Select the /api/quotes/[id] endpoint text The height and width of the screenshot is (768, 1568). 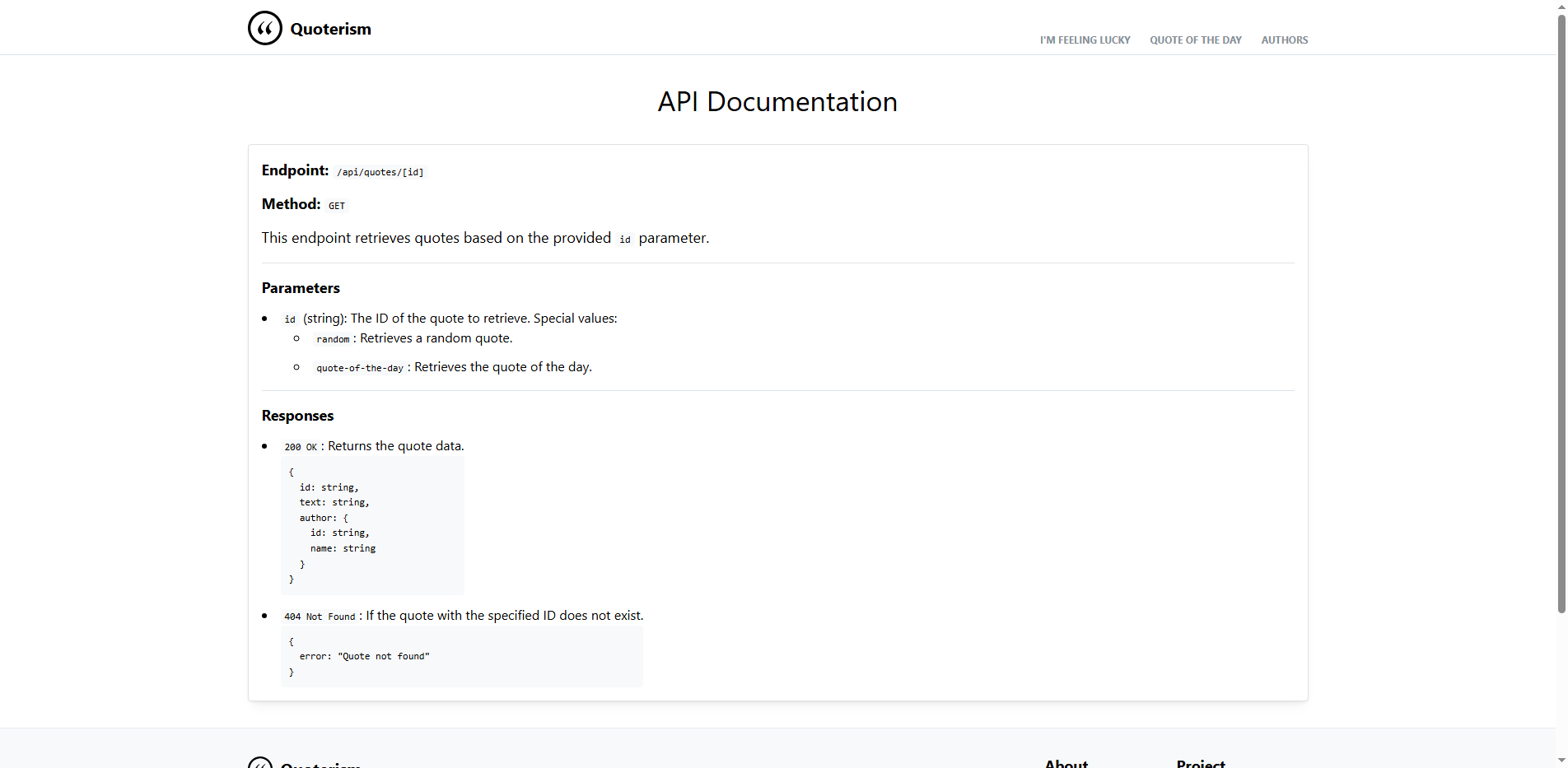pyautogui.click(x=380, y=172)
